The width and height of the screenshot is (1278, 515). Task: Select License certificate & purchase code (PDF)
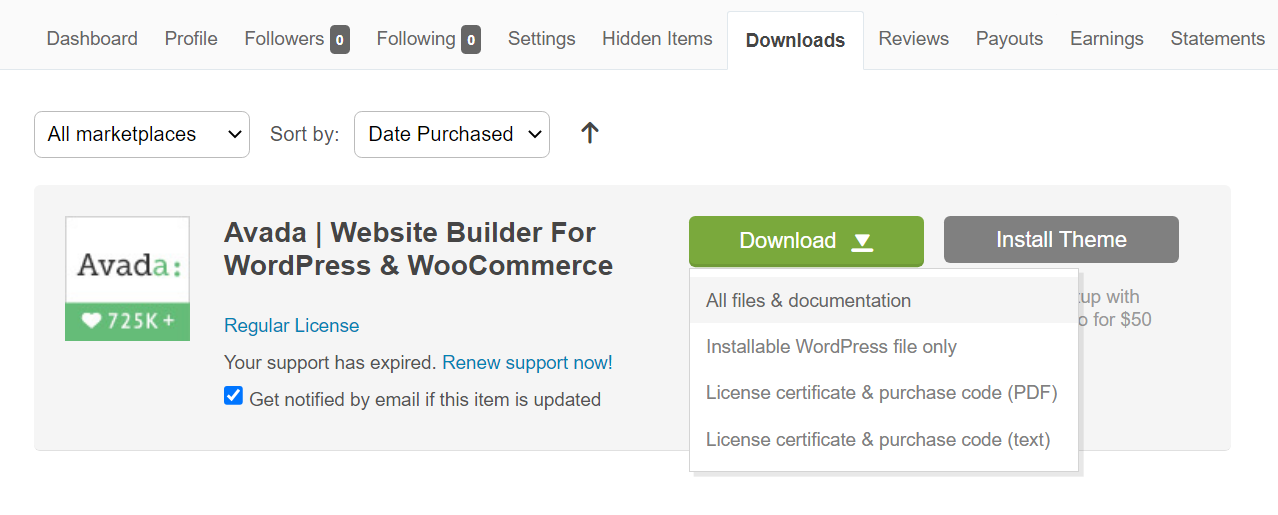click(x=884, y=393)
